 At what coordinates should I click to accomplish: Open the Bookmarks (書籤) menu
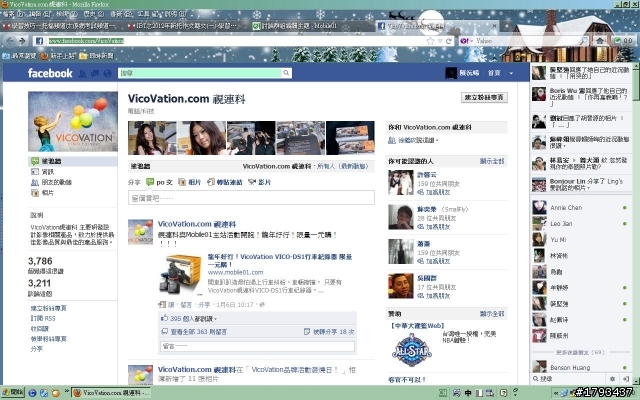tap(121, 14)
